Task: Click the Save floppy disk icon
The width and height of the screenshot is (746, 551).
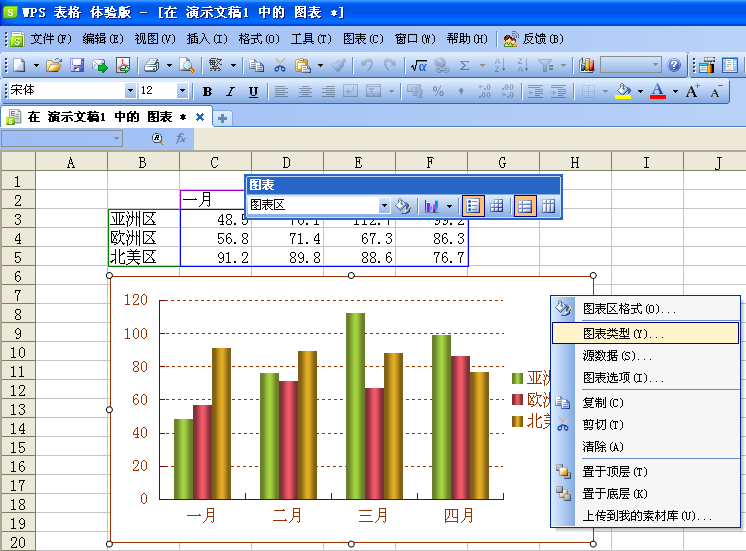Action: pos(77,65)
